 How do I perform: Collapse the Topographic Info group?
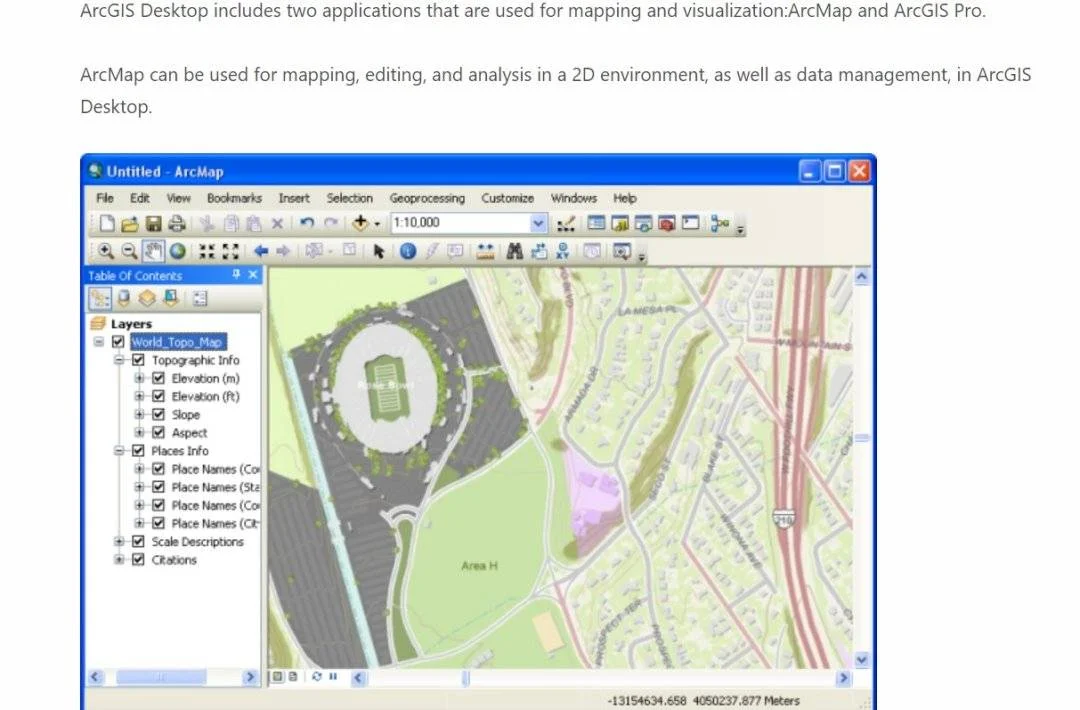119,360
